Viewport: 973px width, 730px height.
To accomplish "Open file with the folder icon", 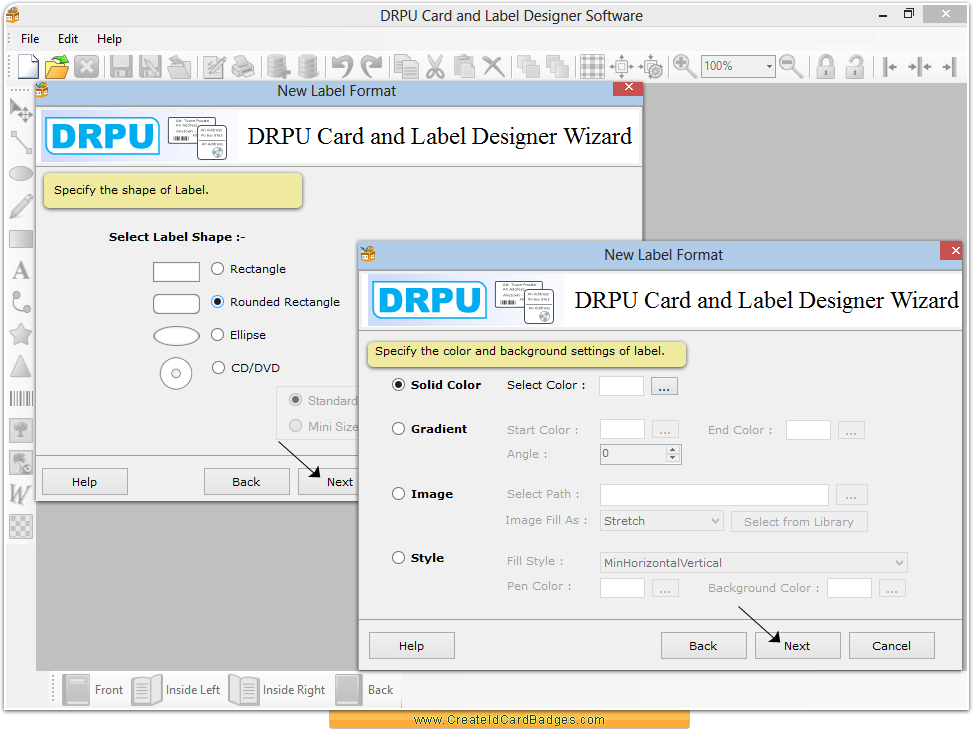I will pyautogui.click(x=57, y=66).
